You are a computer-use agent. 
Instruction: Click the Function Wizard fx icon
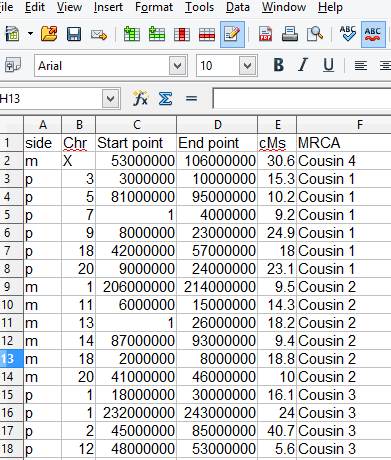(x=140, y=99)
